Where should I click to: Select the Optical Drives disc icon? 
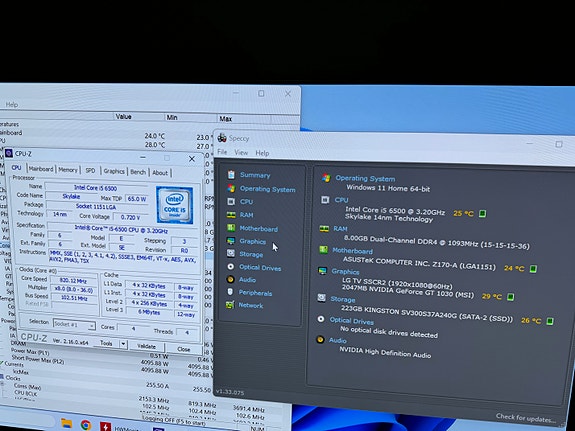[x=230, y=267]
